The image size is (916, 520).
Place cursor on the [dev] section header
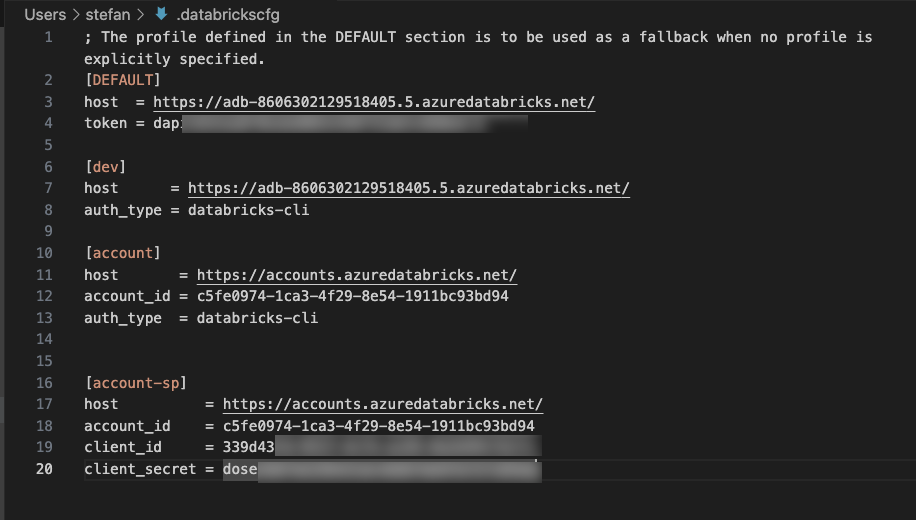(x=105, y=167)
